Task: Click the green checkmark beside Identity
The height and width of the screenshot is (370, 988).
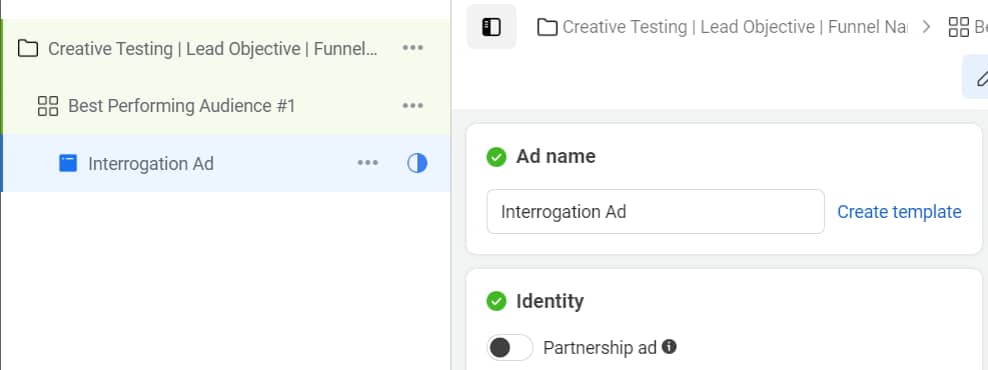Action: point(497,301)
